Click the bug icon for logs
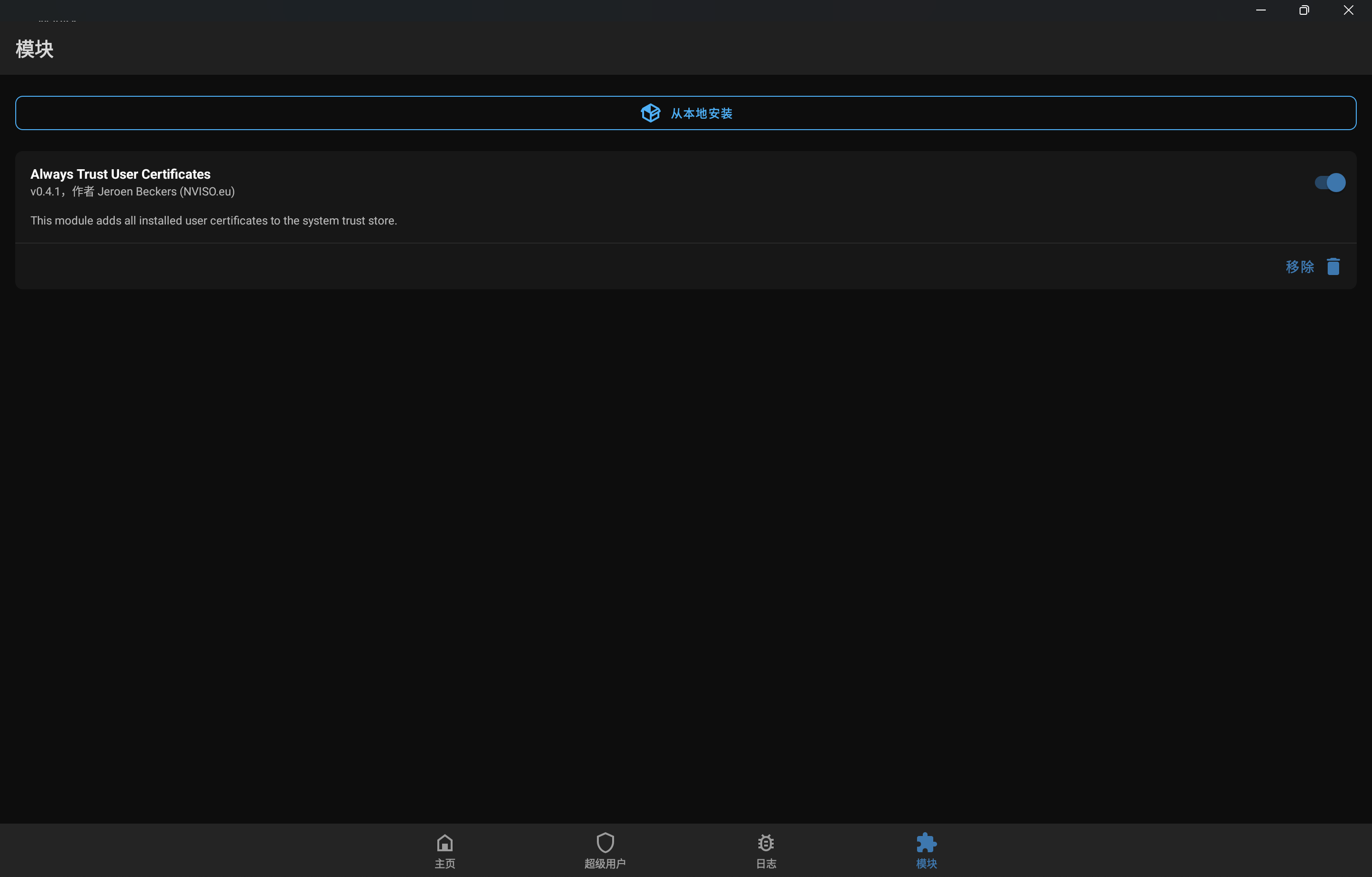Viewport: 1372px width, 877px height. point(765,842)
